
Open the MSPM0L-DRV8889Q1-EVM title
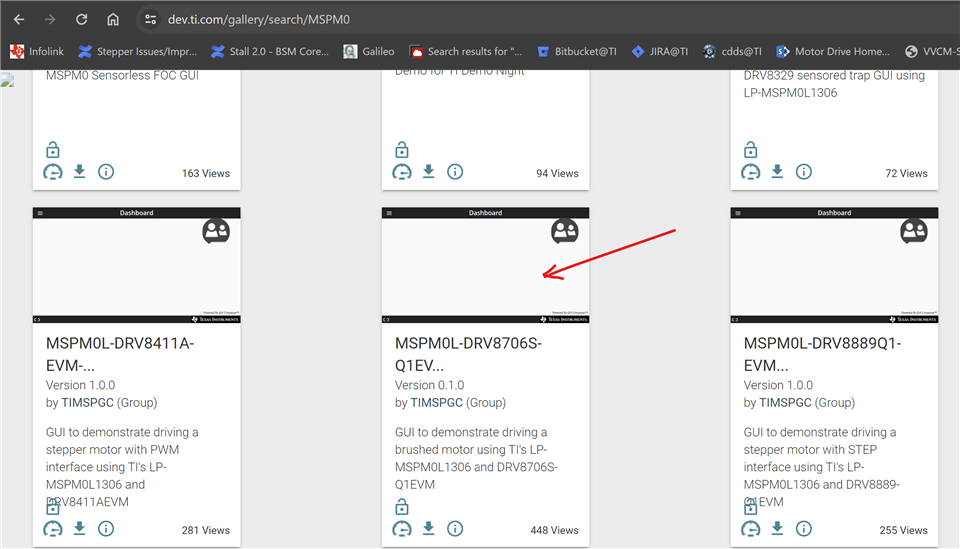(822, 354)
